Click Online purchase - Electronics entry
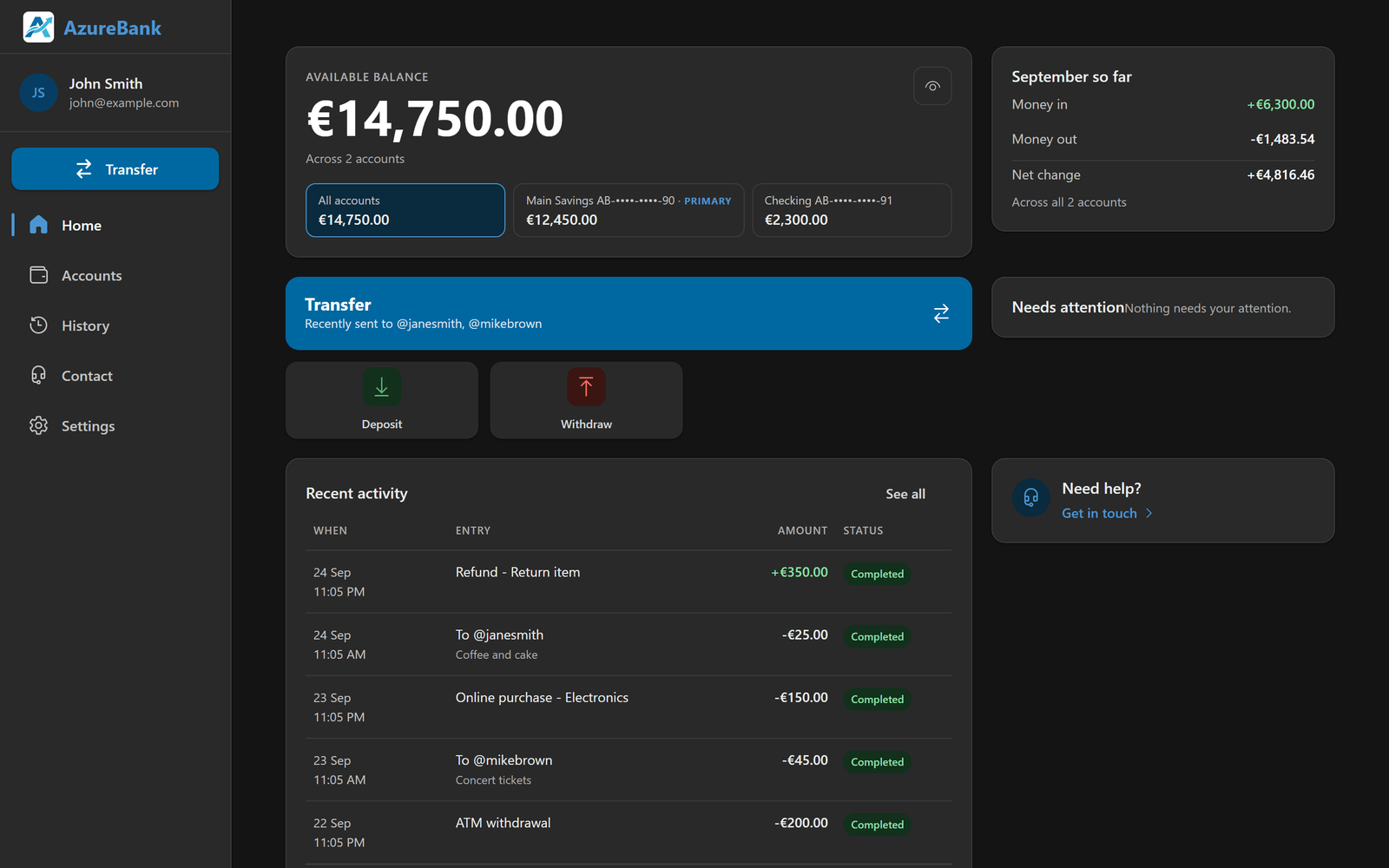The image size is (1389, 868). (542, 698)
